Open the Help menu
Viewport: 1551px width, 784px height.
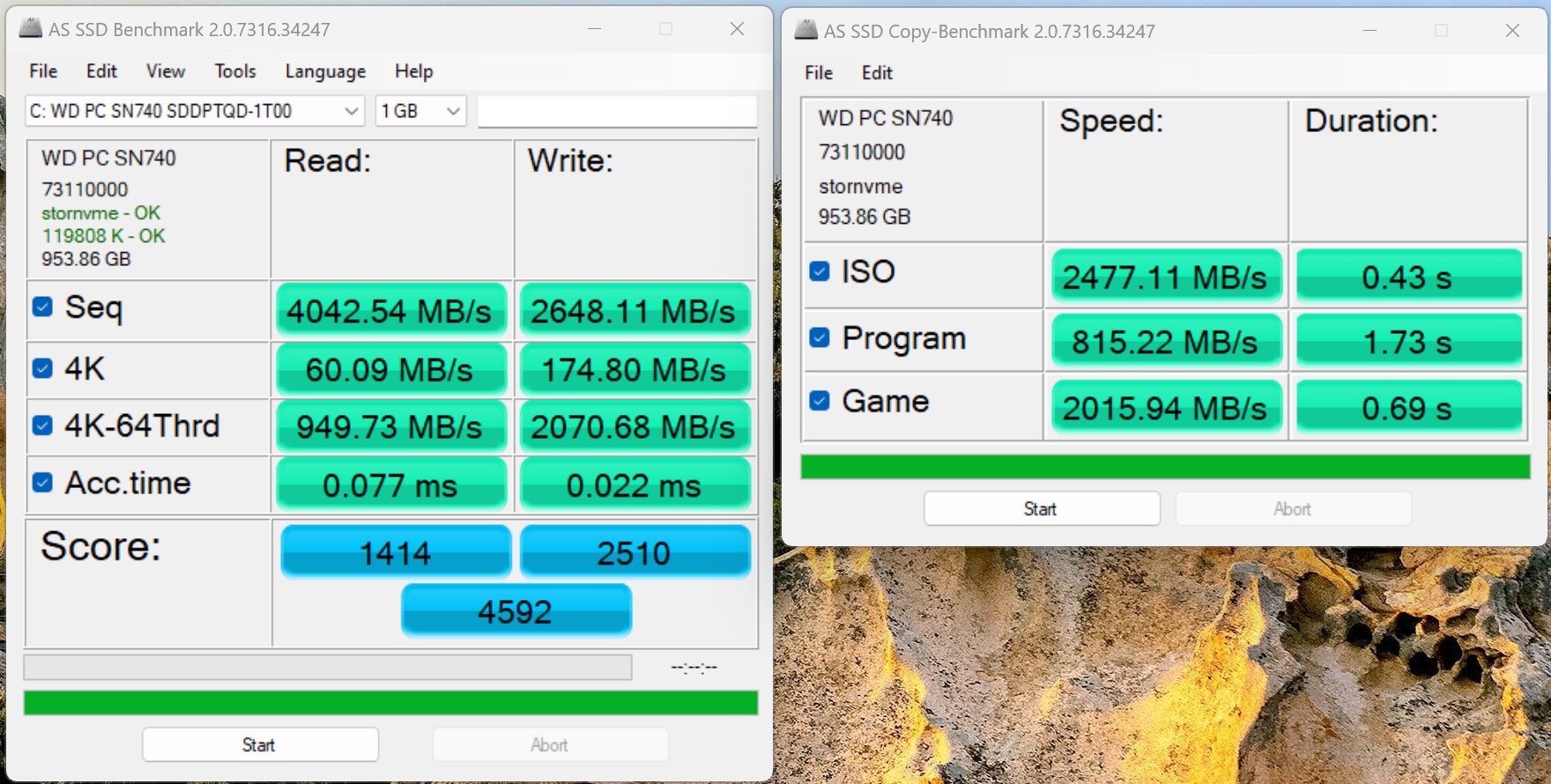[x=413, y=71]
